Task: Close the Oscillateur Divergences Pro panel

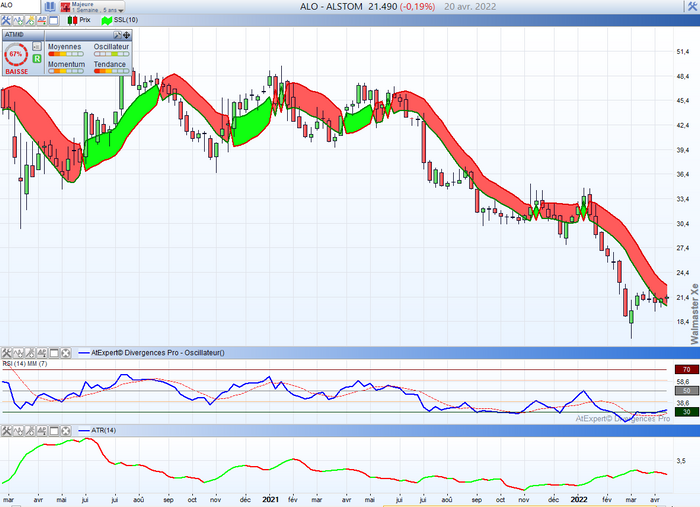Action: (x=66, y=353)
